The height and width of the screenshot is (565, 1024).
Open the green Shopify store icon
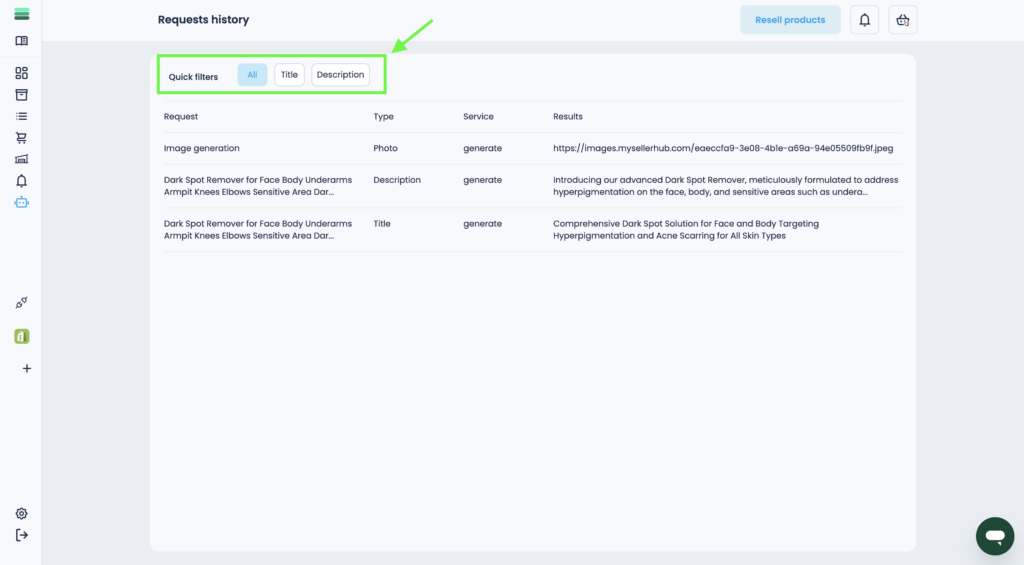[x=21, y=336]
